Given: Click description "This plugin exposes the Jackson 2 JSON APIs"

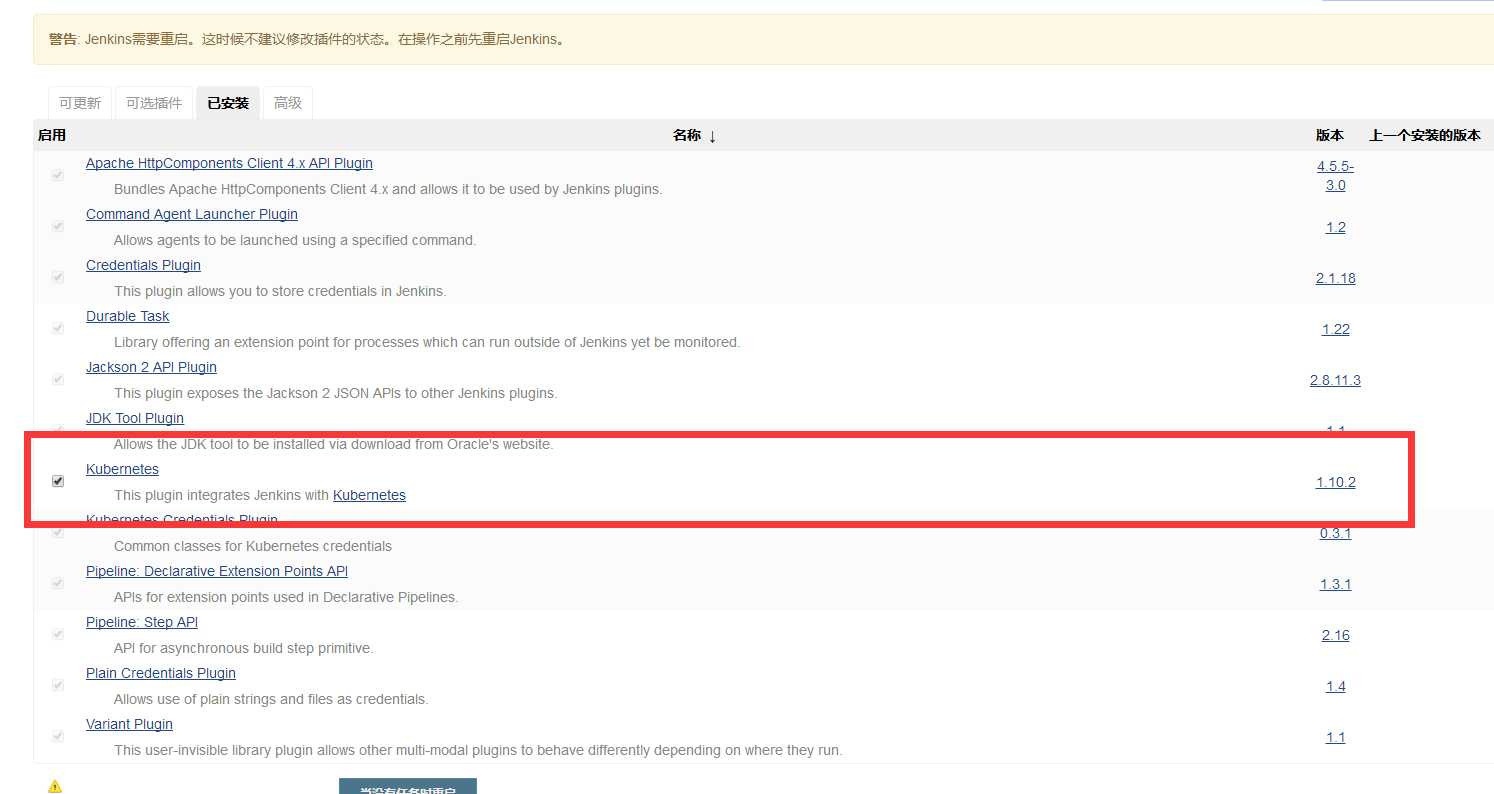Looking at the screenshot, I should (x=335, y=393).
